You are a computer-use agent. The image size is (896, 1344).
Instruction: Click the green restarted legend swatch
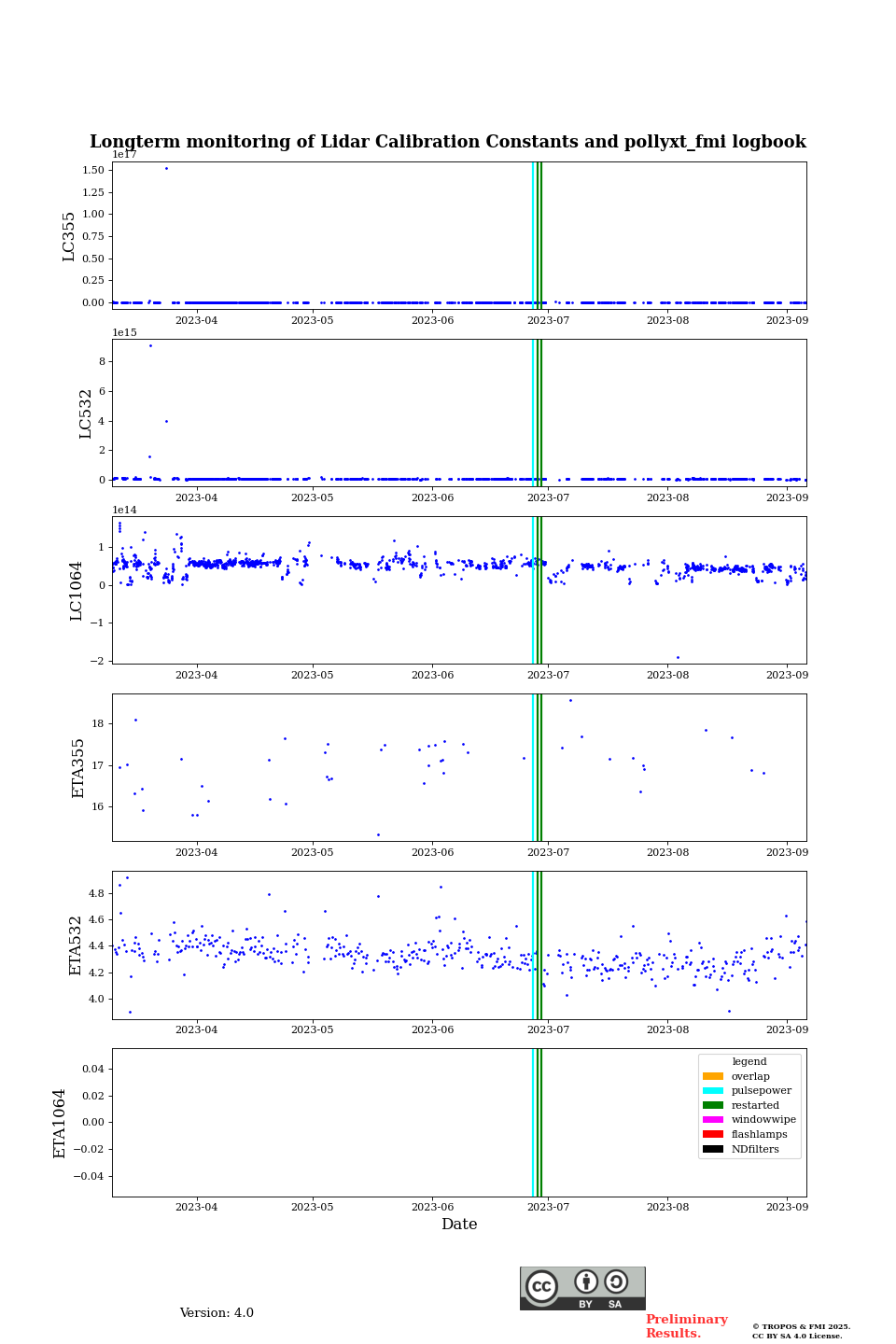click(x=713, y=1105)
